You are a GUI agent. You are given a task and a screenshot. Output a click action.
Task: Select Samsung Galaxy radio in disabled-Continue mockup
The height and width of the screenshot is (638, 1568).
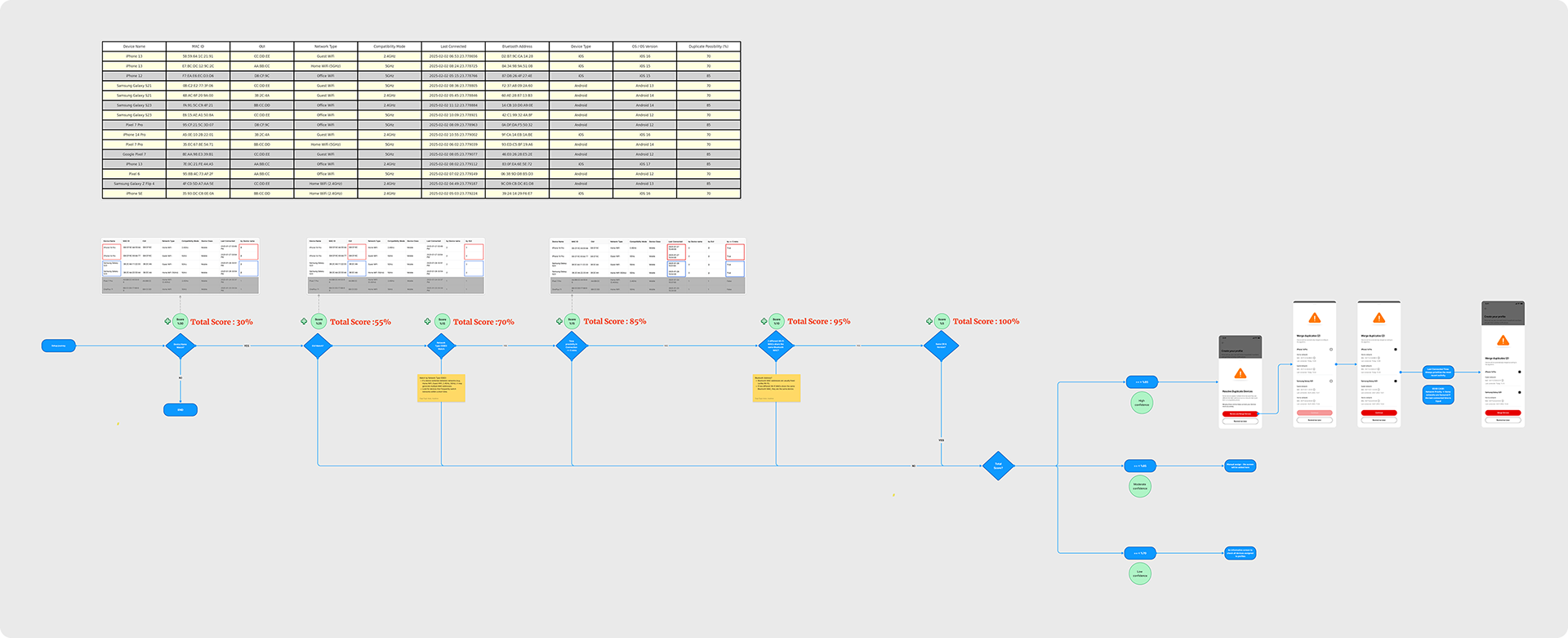pyautogui.click(x=1331, y=381)
